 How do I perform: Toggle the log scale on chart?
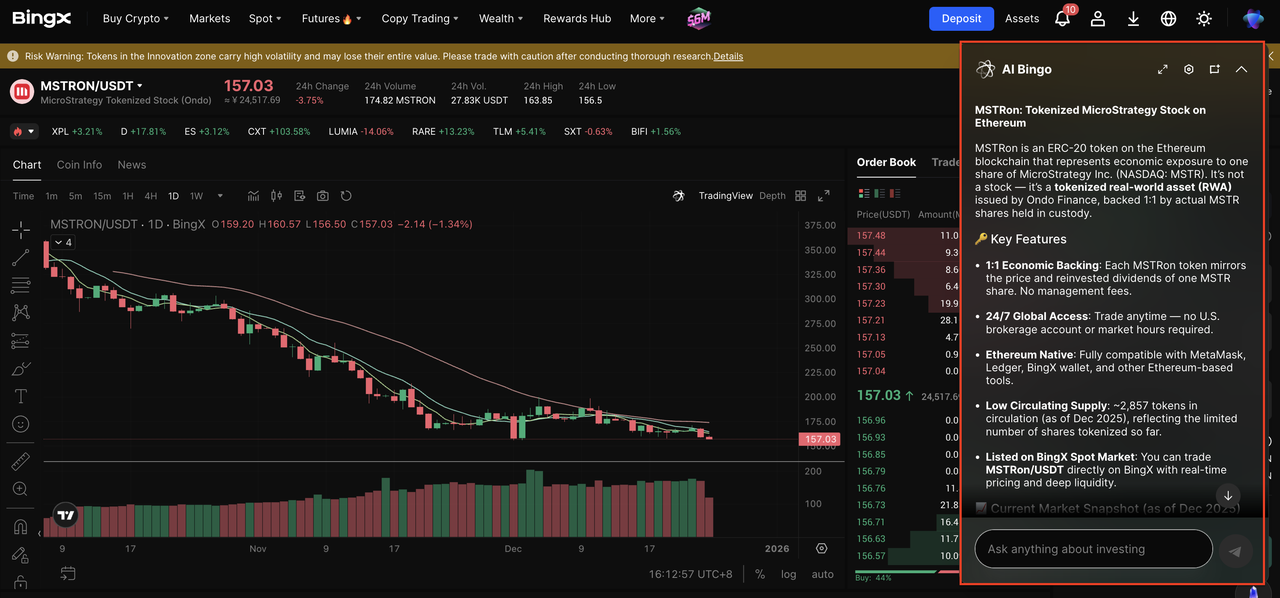789,574
